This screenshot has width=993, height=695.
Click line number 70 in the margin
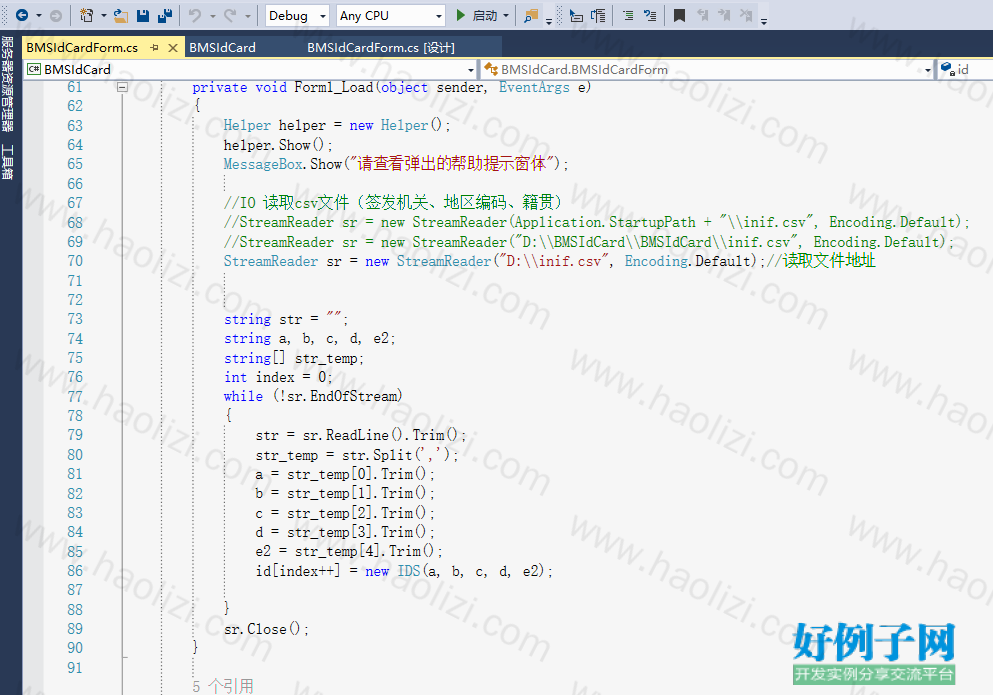(x=75, y=261)
